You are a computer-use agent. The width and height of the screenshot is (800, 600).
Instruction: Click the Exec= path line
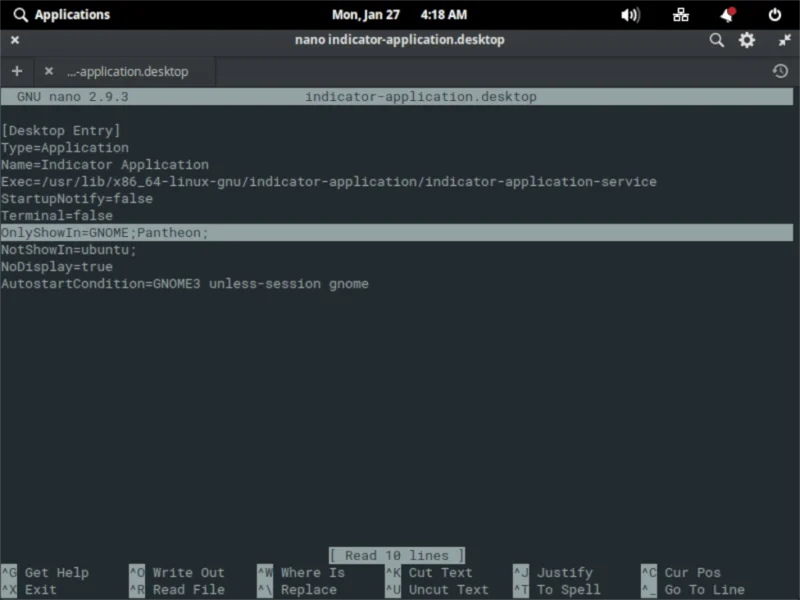(x=329, y=182)
